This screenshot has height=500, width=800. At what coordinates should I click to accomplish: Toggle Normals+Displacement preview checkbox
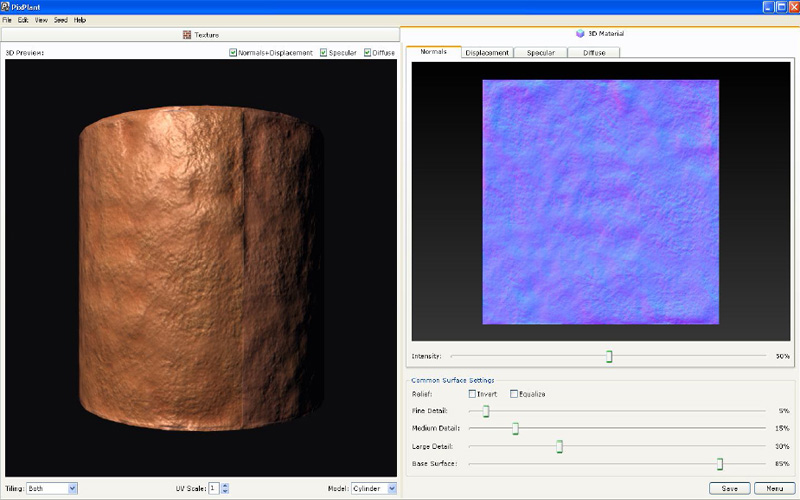233,53
